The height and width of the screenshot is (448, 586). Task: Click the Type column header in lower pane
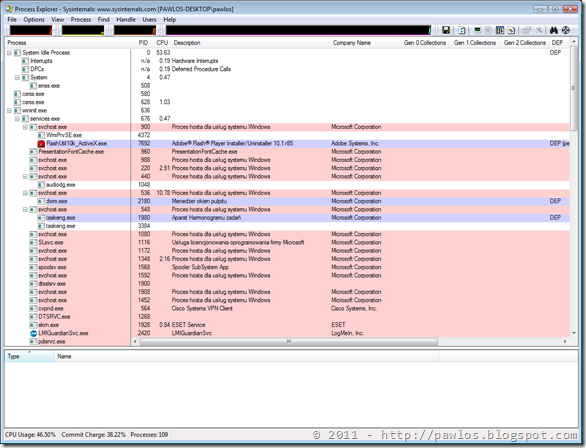[30, 356]
